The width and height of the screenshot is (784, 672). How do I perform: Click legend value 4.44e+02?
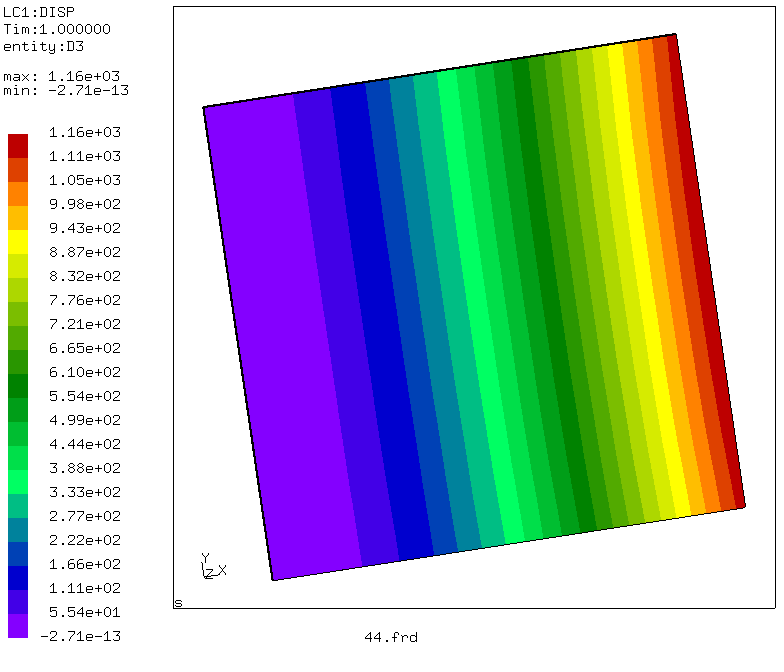(x=85, y=444)
